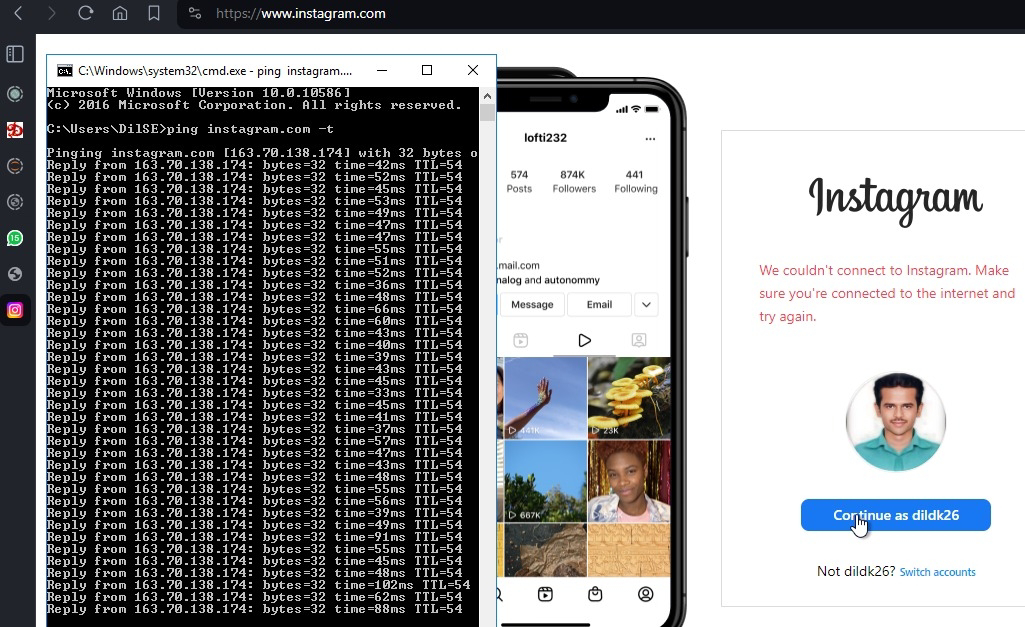Click Continue as dildk26 button
Image resolution: width=1025 pixels, height=627 pixels.
[896, 515]
